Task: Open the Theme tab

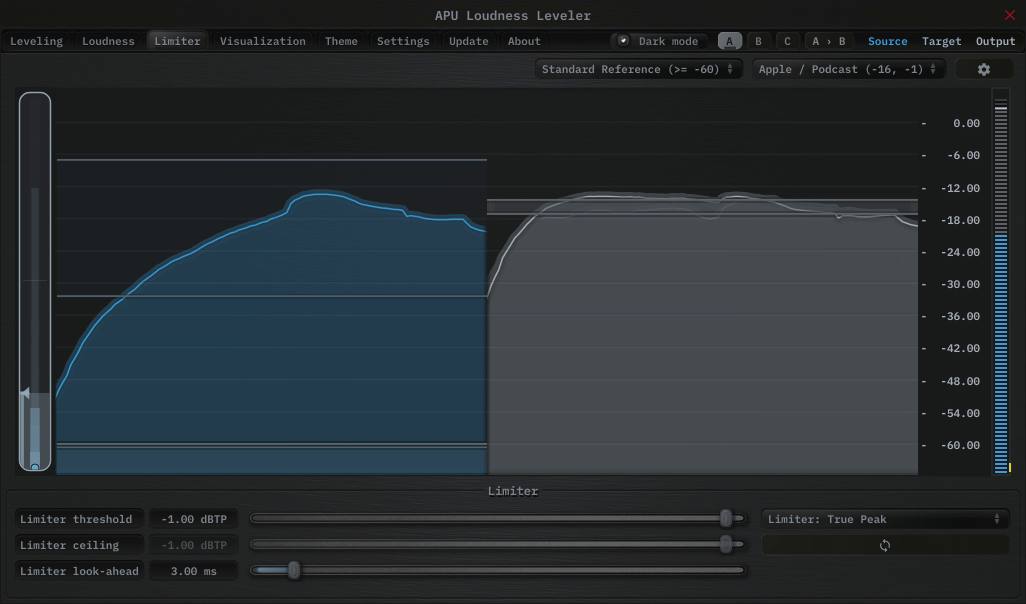Action: pos(341,41)
